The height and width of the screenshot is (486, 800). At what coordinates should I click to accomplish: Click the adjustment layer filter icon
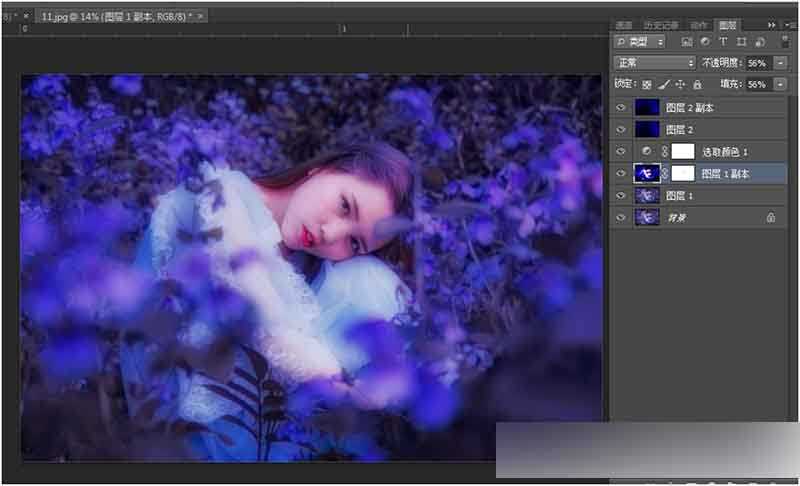(705, 42)
